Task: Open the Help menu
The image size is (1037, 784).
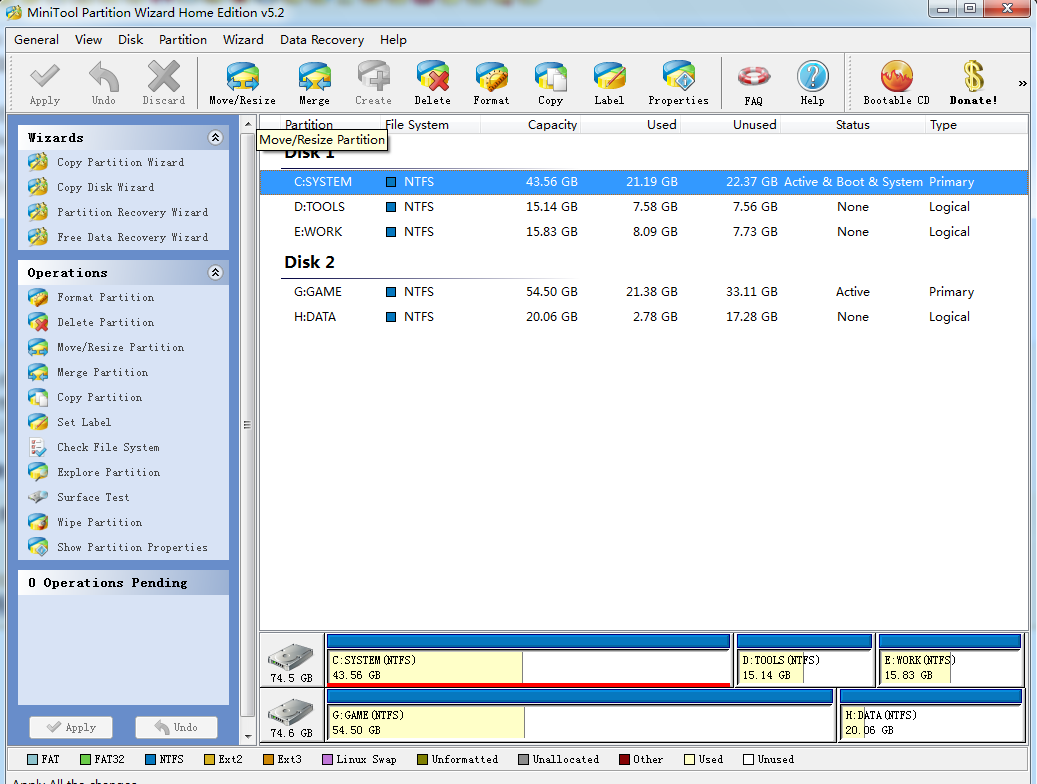Action: [x=393, y=40]
